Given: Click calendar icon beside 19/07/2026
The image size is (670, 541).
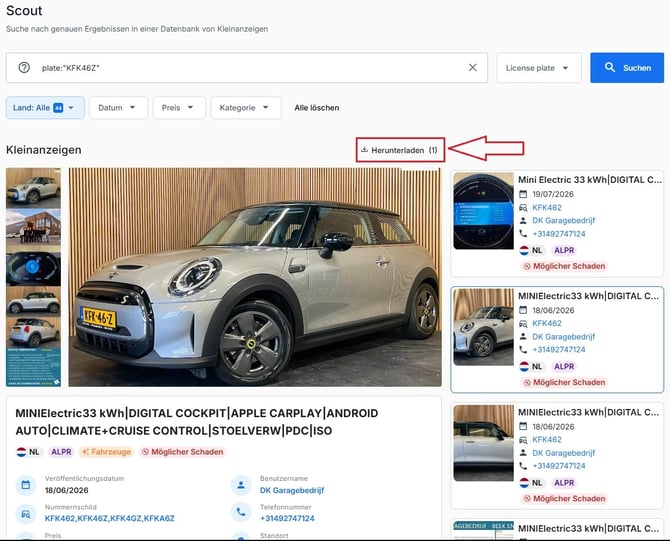Looking at the screenshot, I should [523, 194].
